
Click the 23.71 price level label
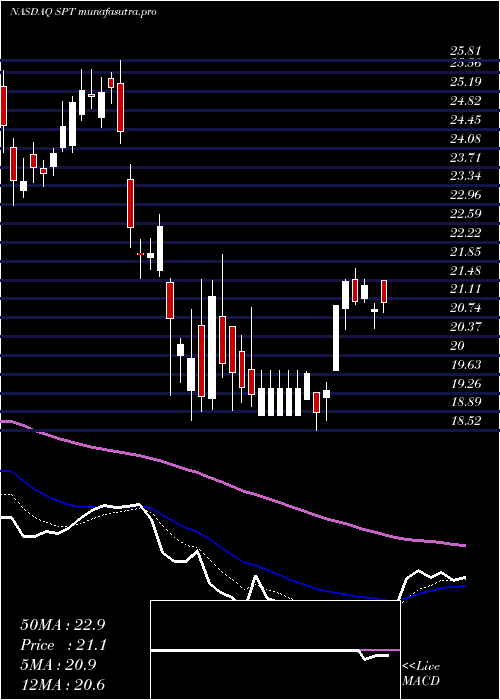click(x=465, y=157)
